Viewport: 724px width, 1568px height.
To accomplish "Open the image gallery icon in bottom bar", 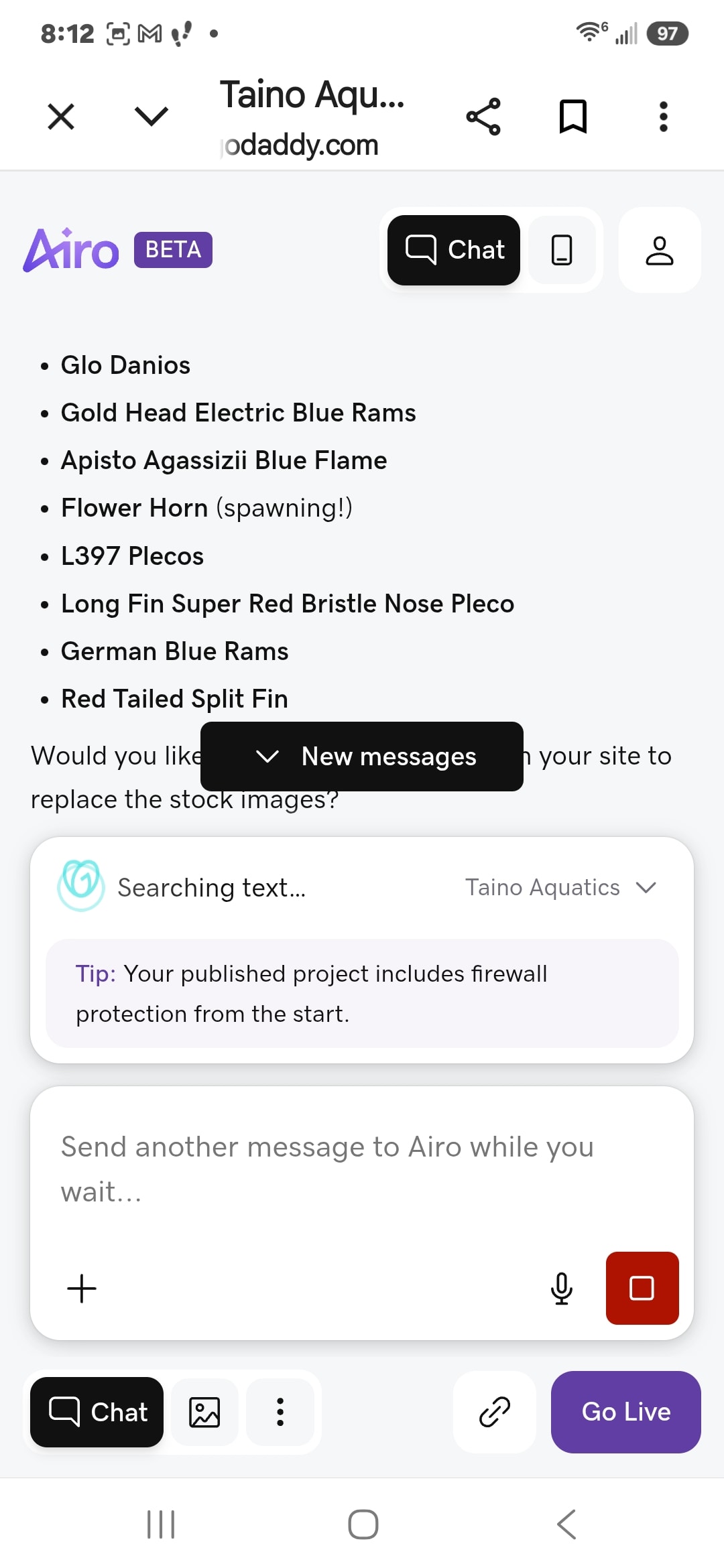I will pyautogui.click(x=204, y=1412).
